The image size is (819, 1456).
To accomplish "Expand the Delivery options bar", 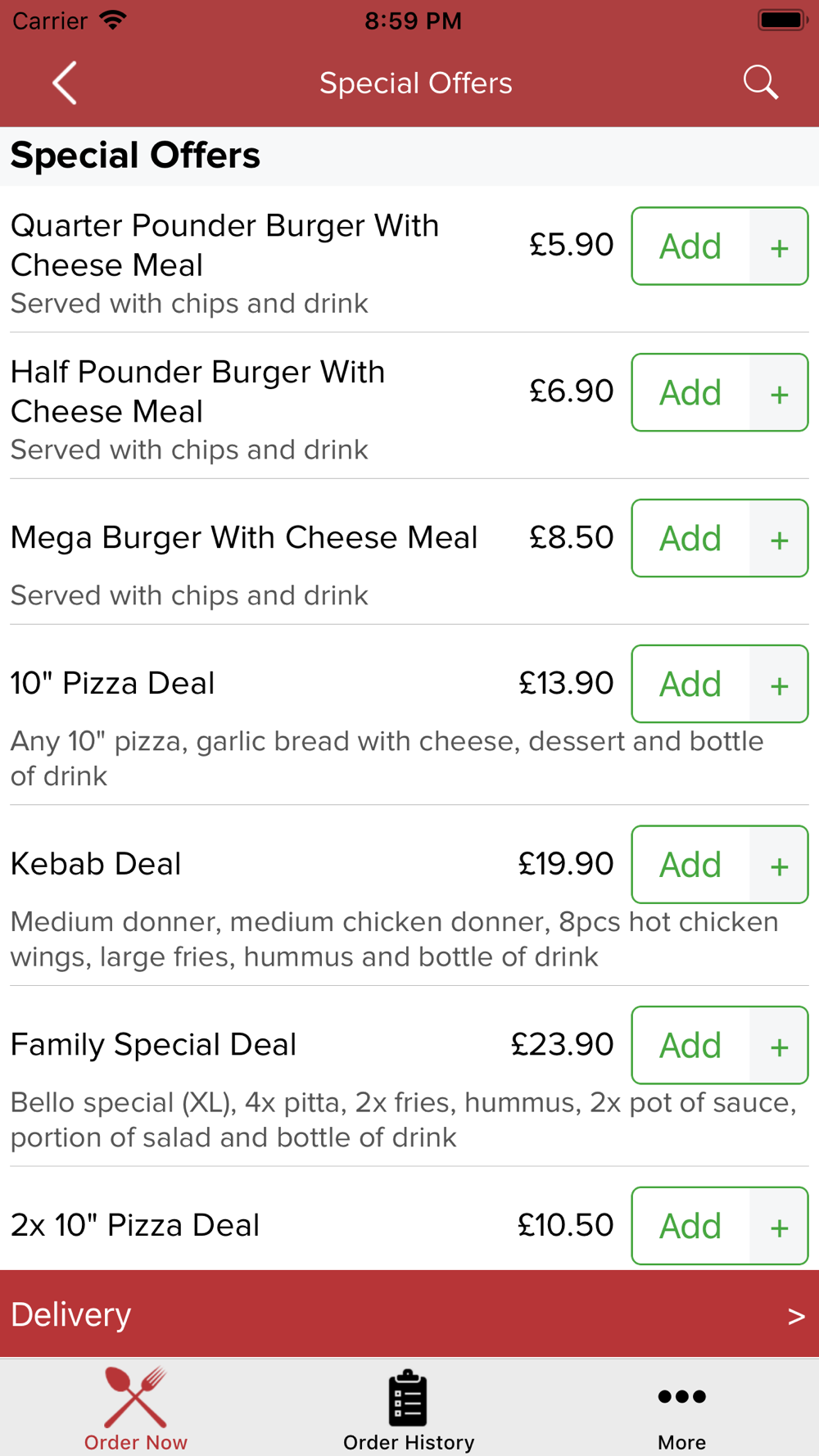I will point(409,1314).
